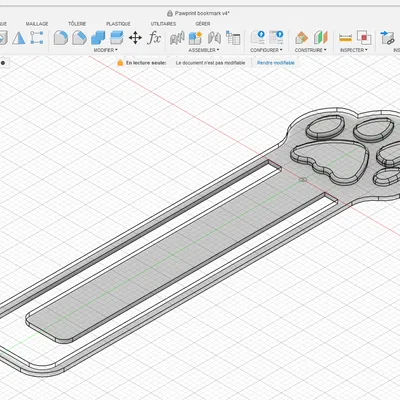Click the second Configurer table icon
This screenshot has height=400, width=400.
[276, 37]
